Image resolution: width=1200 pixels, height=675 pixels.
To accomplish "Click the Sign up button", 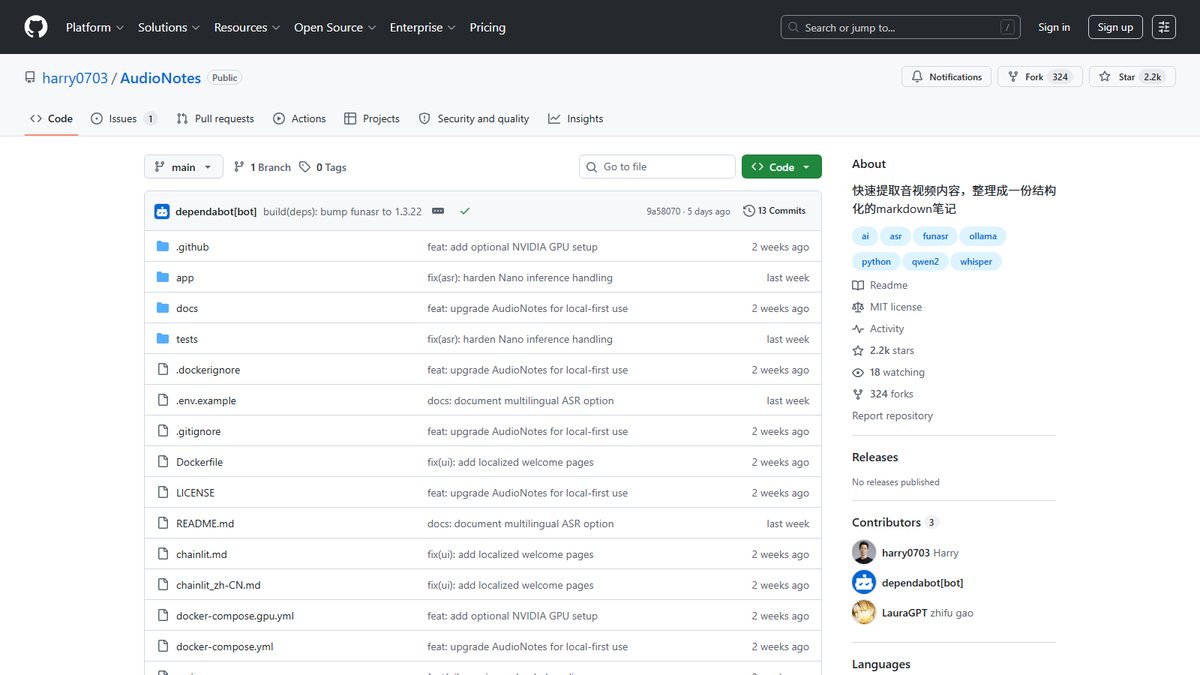I will point(1115,27).
